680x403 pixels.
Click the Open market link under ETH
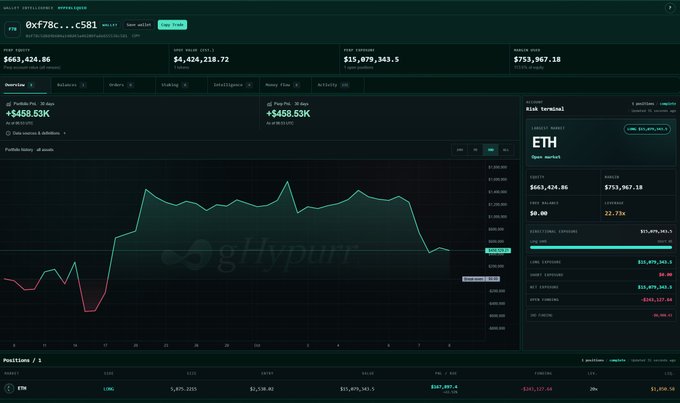click(546, 157)
